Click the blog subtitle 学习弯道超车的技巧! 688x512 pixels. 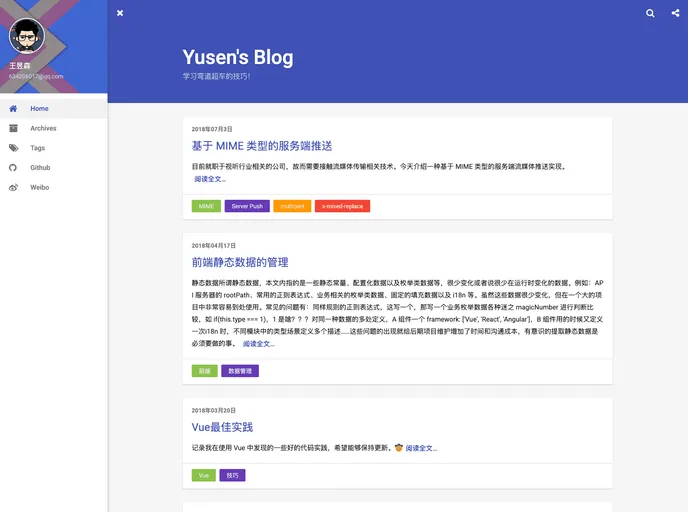pyautogui.click(x=217, y=76)
